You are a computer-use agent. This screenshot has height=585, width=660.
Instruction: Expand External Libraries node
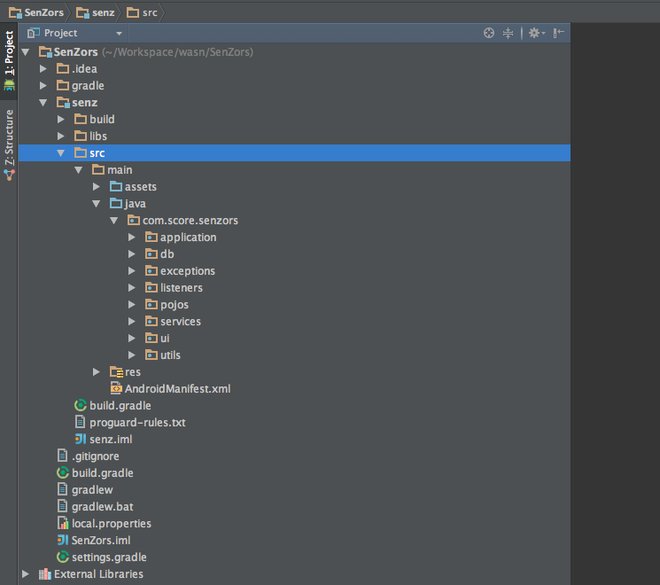point(25,574)
